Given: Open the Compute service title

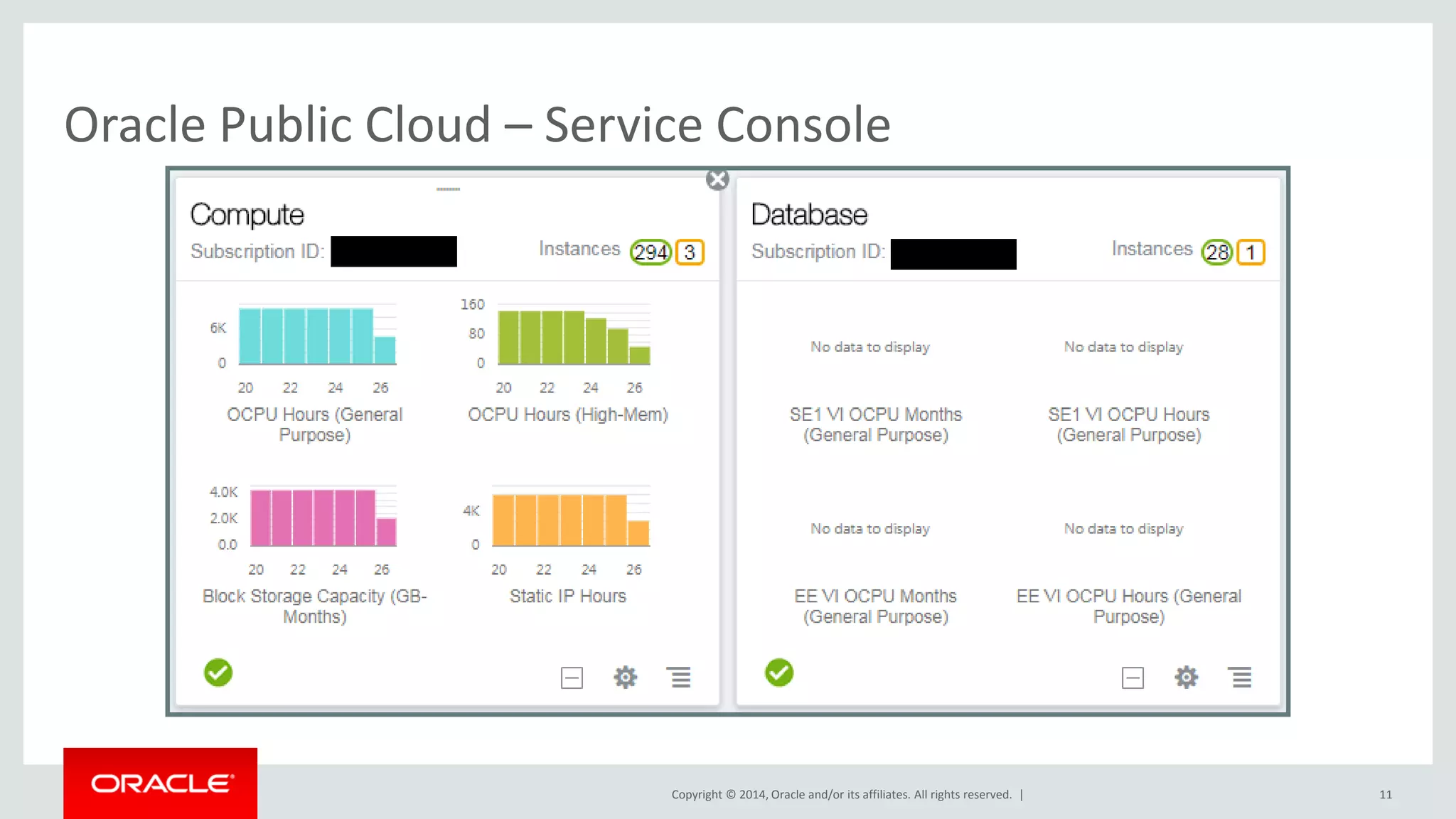Looking at the screenshot, I should (x=247, y=215).
